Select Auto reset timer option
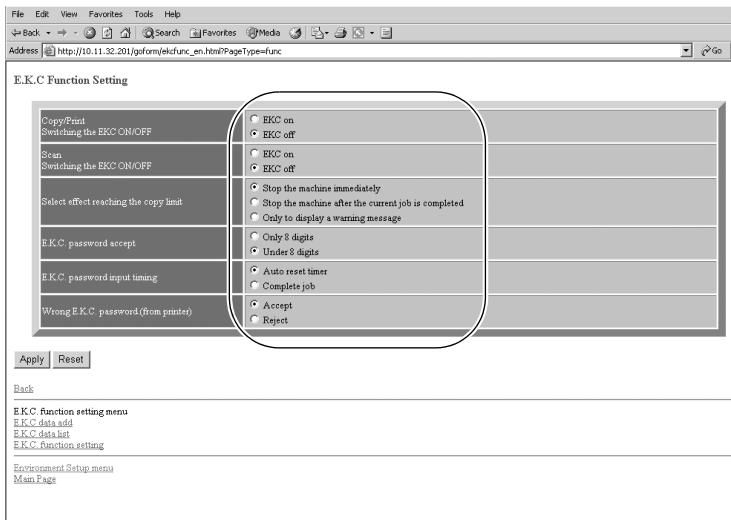This screenshot has height=520, width=731. click(254, 270)
